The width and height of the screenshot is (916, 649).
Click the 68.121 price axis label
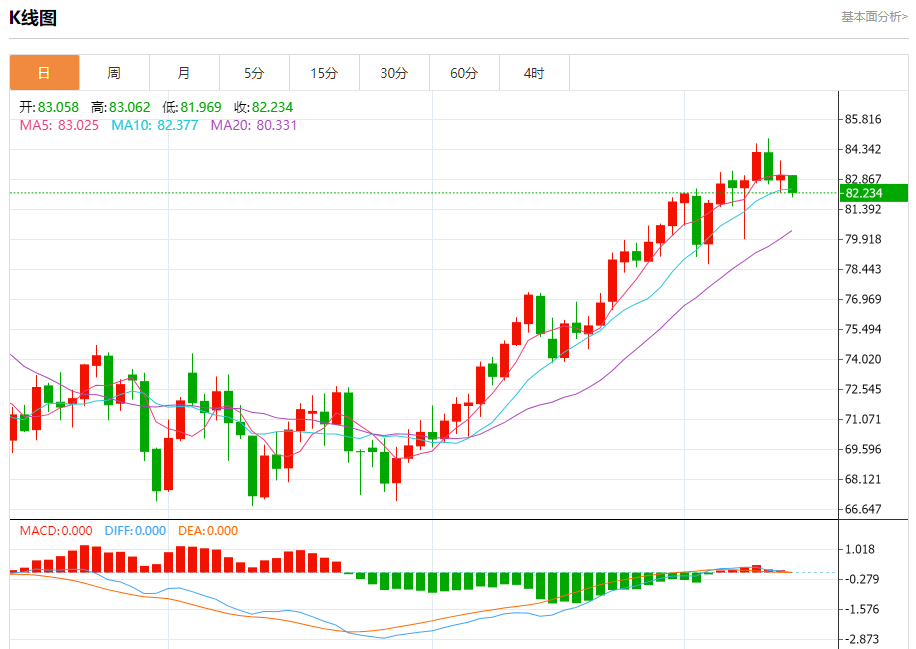pyautogui.click(x=863, y=480)
